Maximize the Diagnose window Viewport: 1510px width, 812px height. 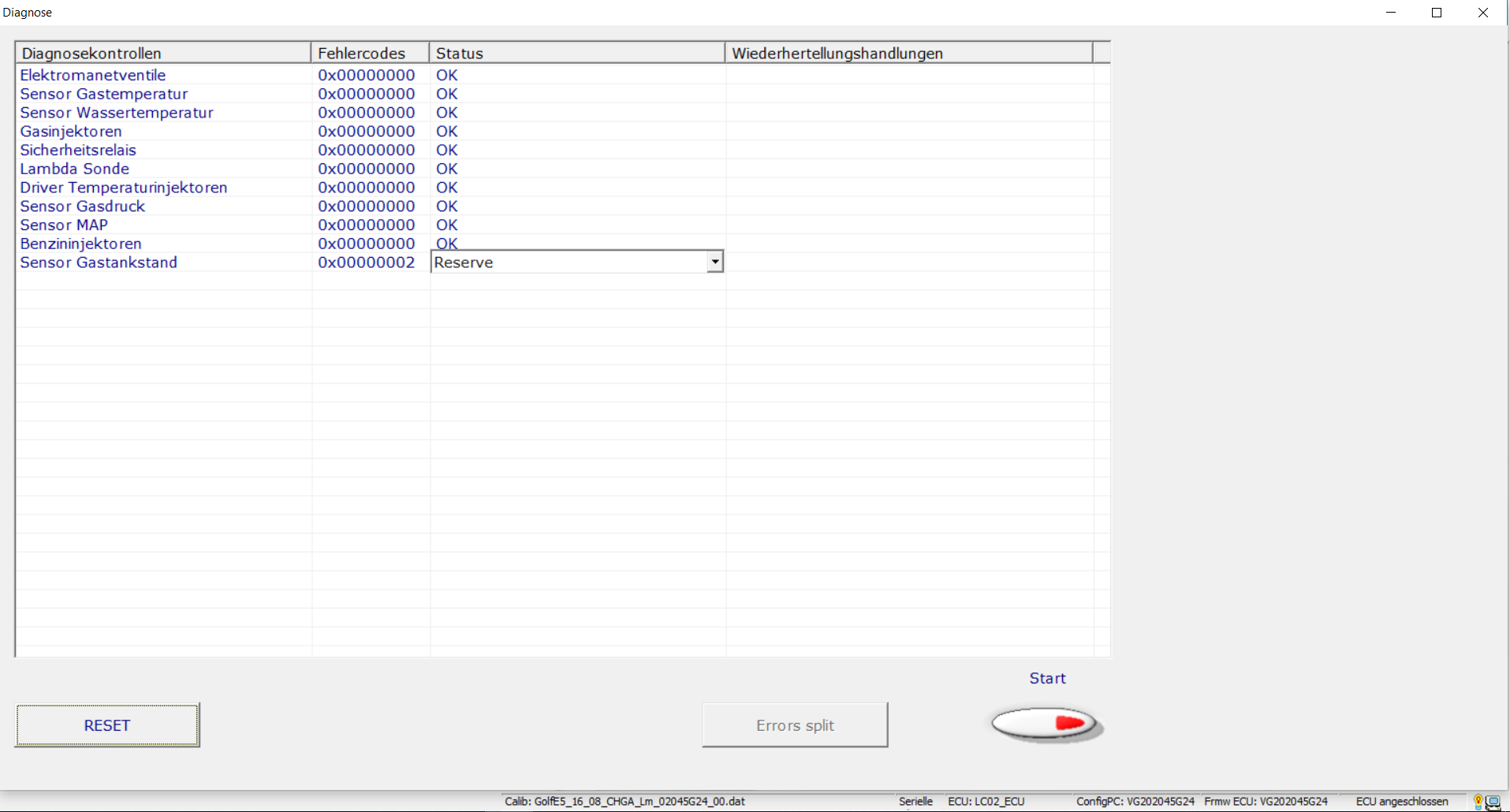[1437, 13]
